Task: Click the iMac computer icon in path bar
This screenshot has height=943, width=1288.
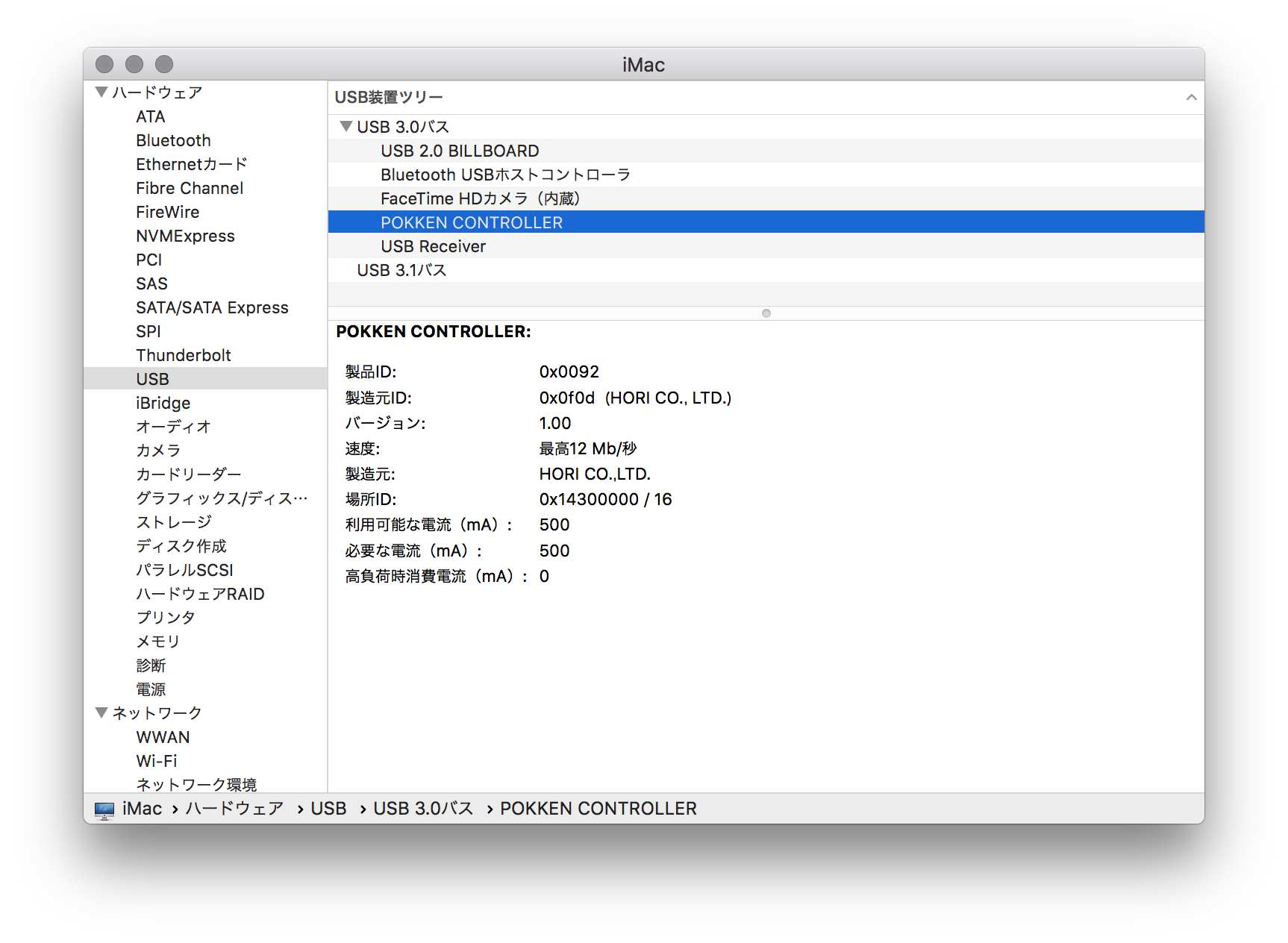Action: (104, 809)
